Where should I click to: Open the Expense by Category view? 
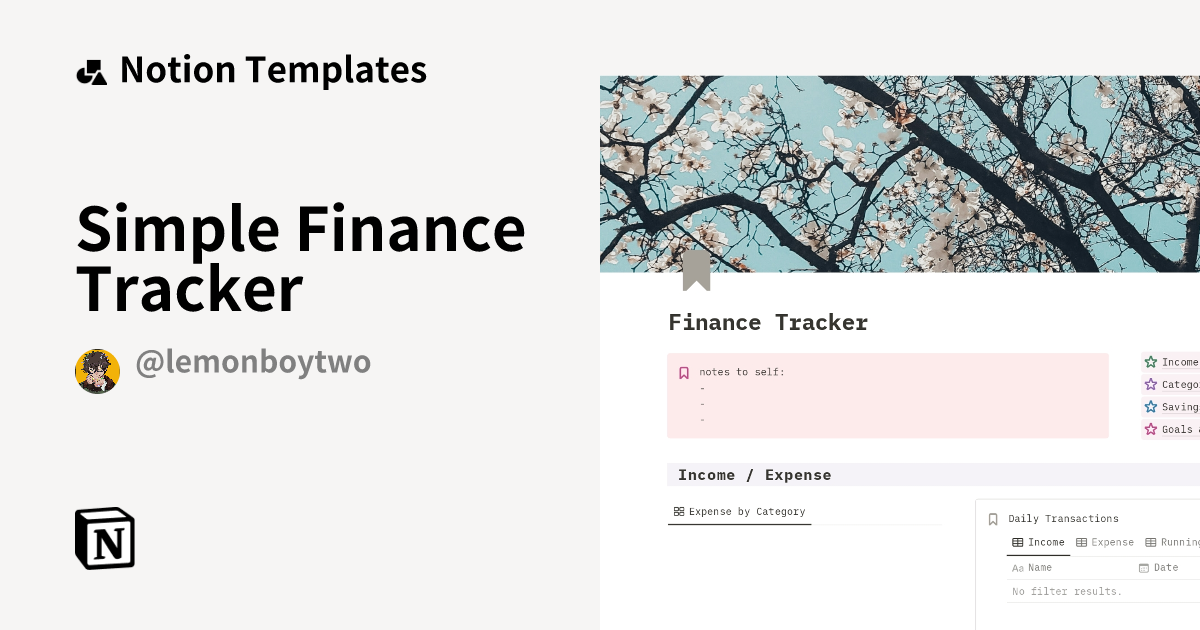(740, 511)
